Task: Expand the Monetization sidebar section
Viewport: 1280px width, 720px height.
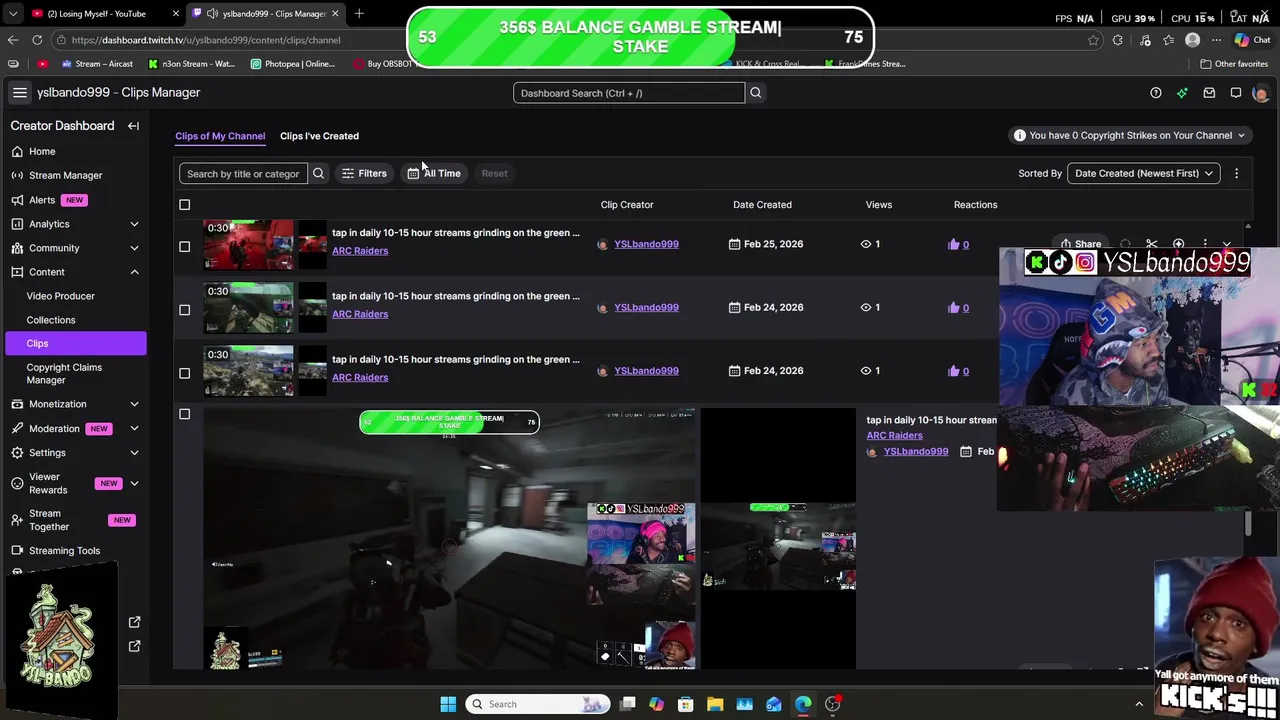Action: pyautogui.click(x=134, y=404)
